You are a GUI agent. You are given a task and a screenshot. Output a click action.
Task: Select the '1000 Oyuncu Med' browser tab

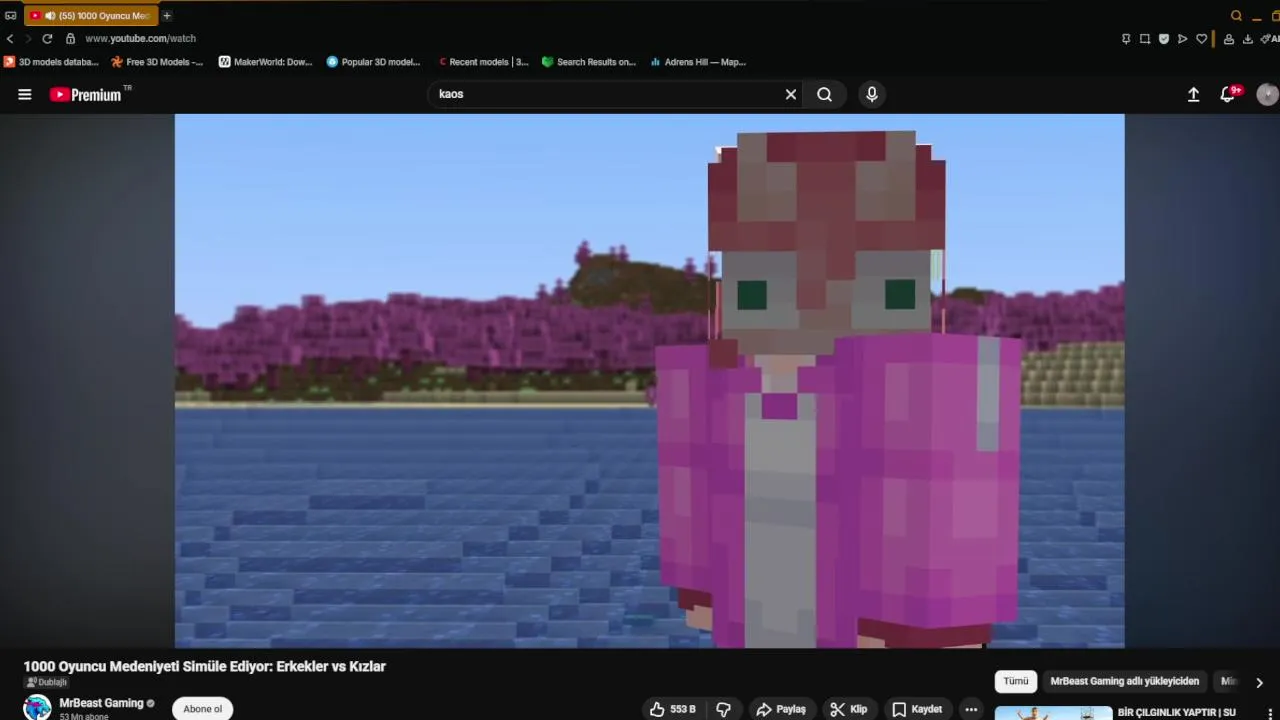pos(91,15)
